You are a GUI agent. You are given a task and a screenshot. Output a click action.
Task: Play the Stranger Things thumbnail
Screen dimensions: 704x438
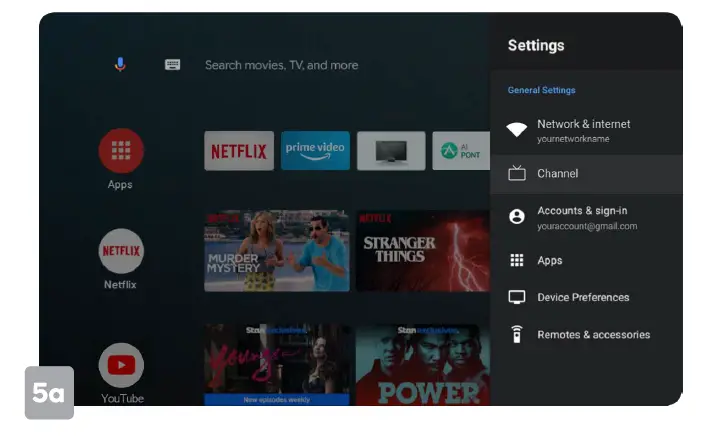tap(423, 251)
